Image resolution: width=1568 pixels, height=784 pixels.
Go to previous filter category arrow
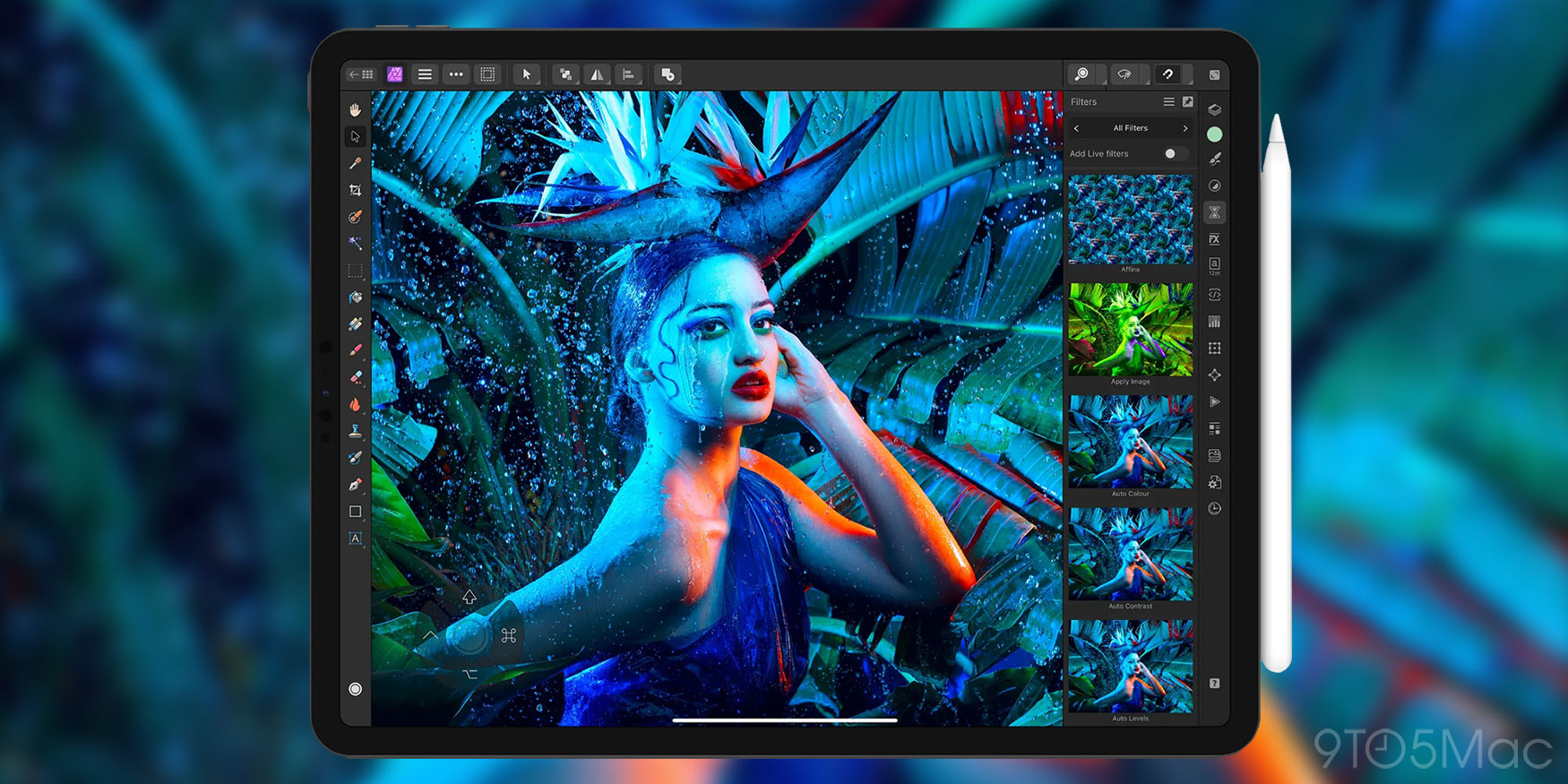[1076, 128]
